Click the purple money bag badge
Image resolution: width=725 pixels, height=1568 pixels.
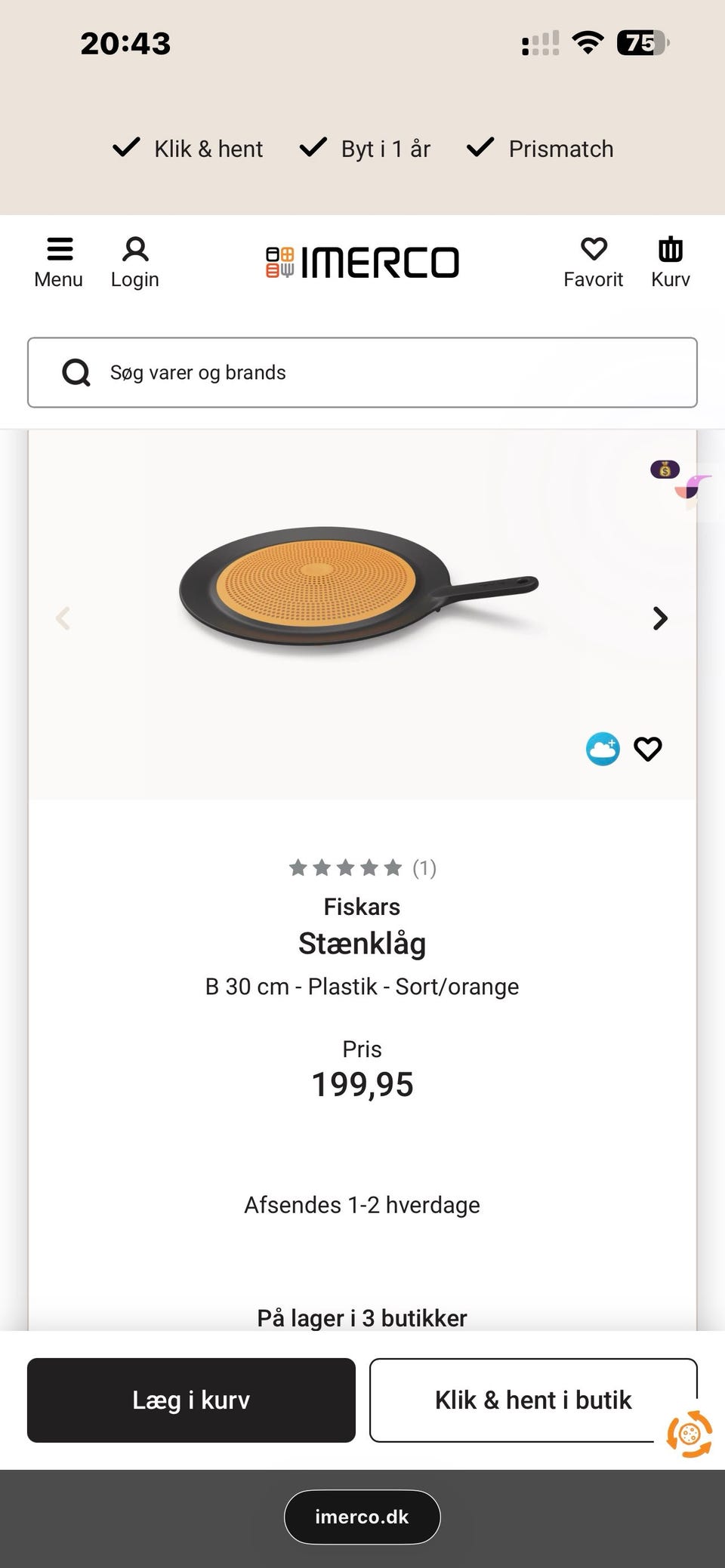665,470
